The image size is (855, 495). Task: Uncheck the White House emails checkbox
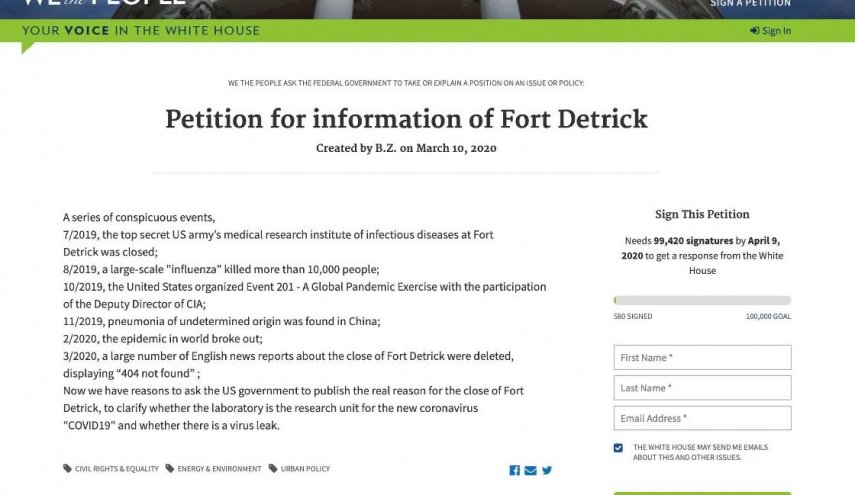point(618,448)
